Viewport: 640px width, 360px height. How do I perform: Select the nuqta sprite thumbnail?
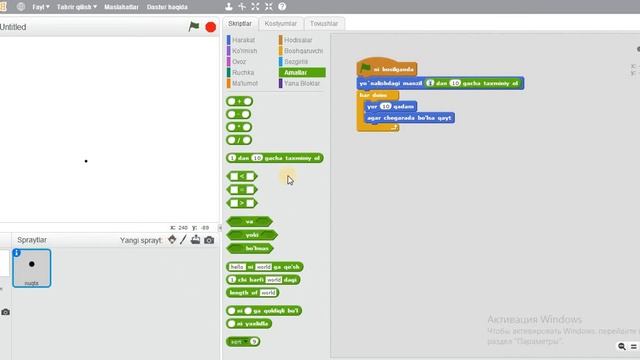click(32, 268)
